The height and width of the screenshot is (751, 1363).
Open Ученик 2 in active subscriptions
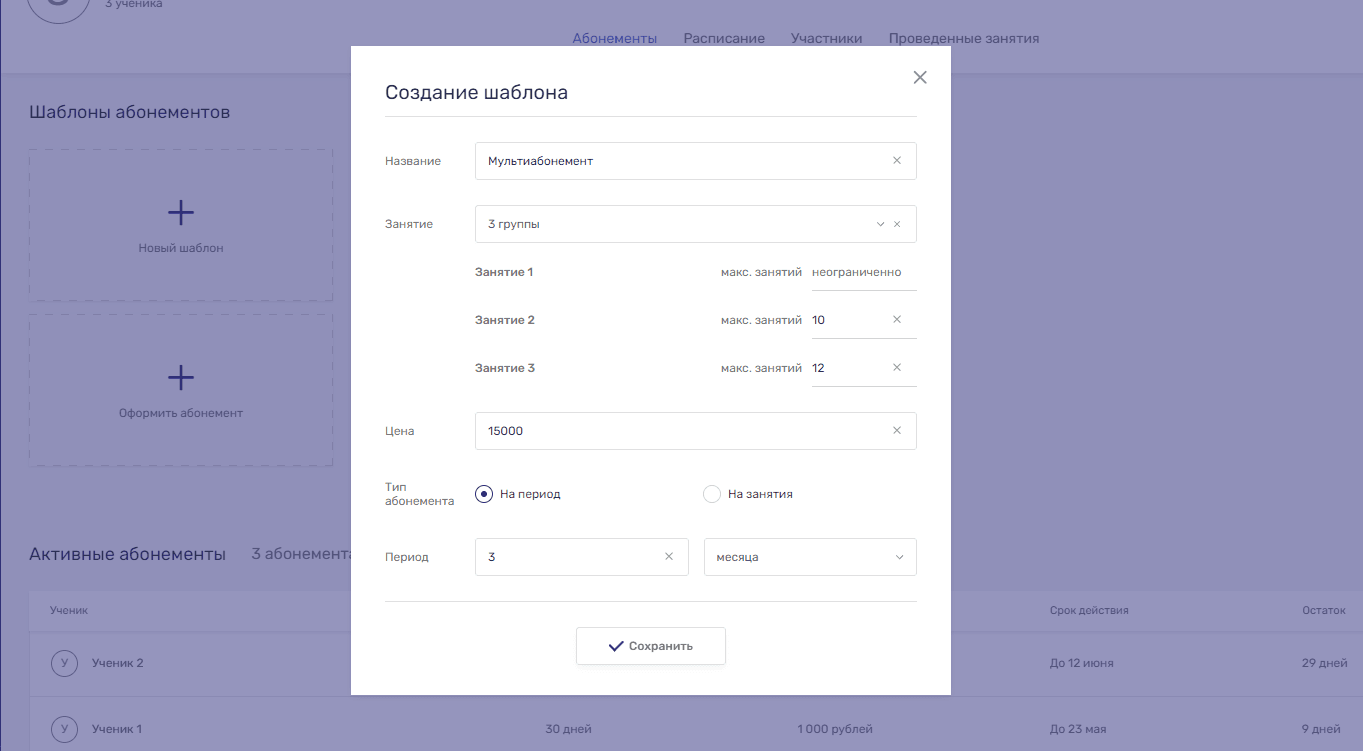click(117, 663)
